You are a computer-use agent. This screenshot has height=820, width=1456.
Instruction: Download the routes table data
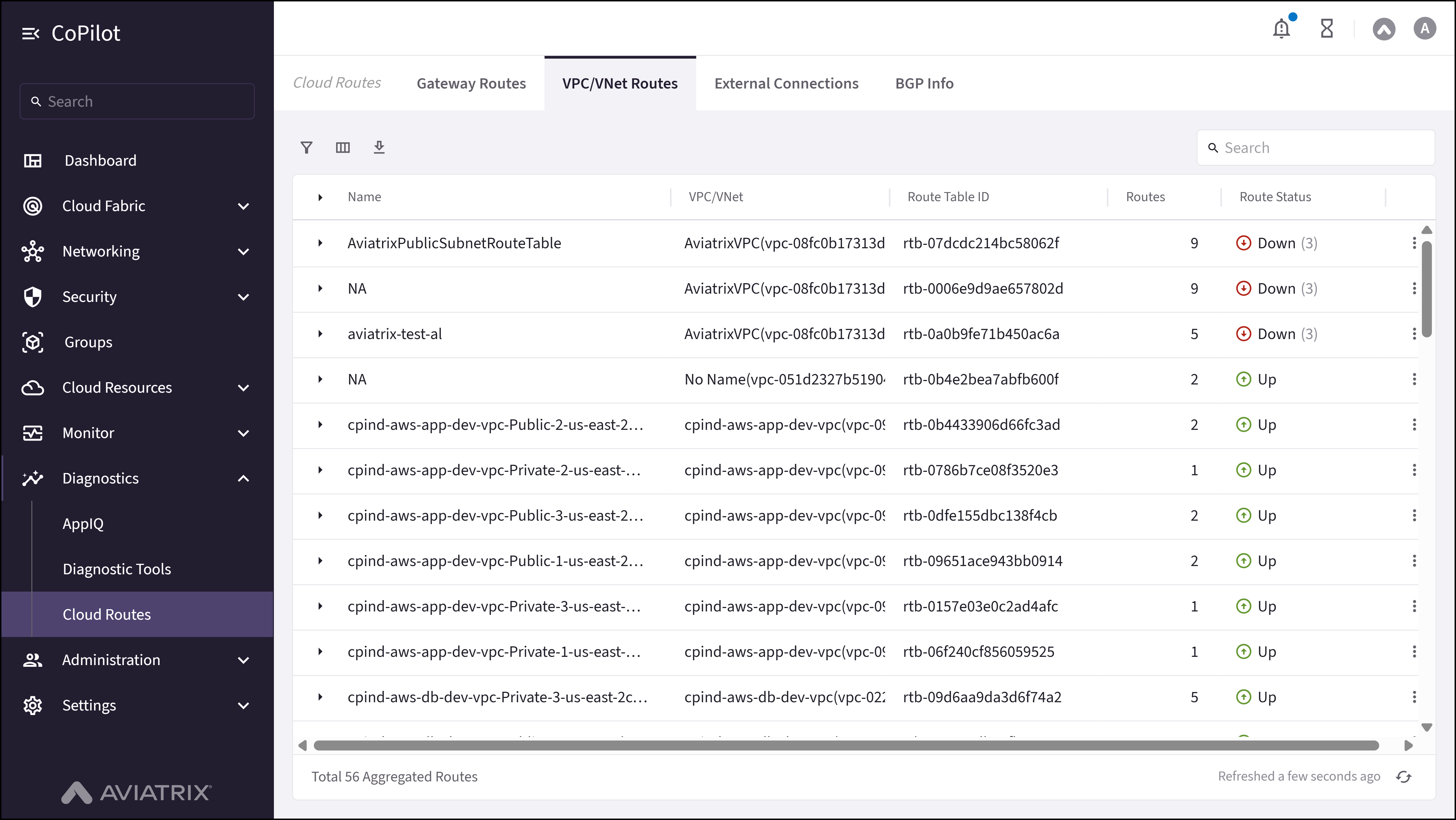coord(379,148)
